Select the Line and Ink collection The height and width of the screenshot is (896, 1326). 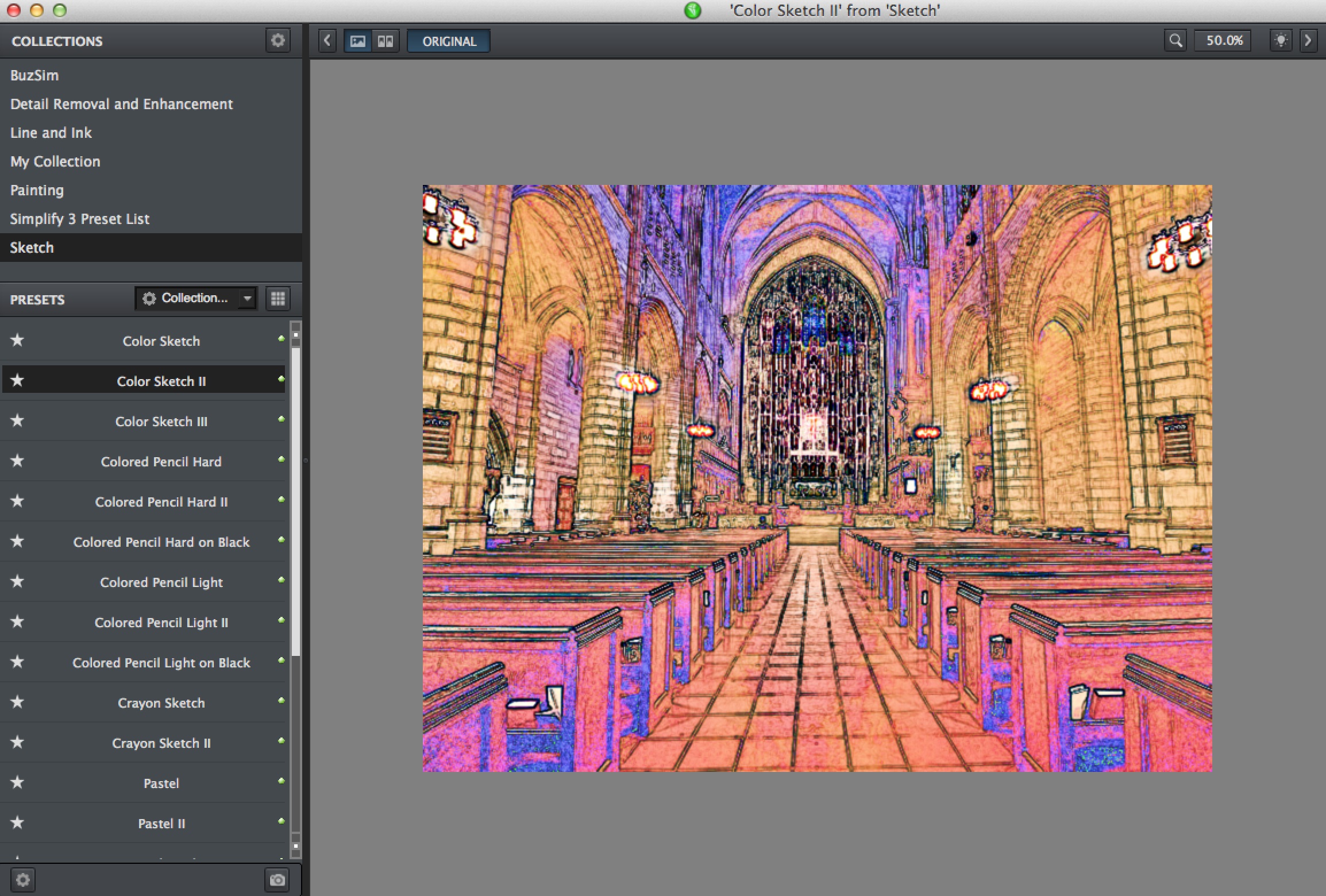coord(151,133)
